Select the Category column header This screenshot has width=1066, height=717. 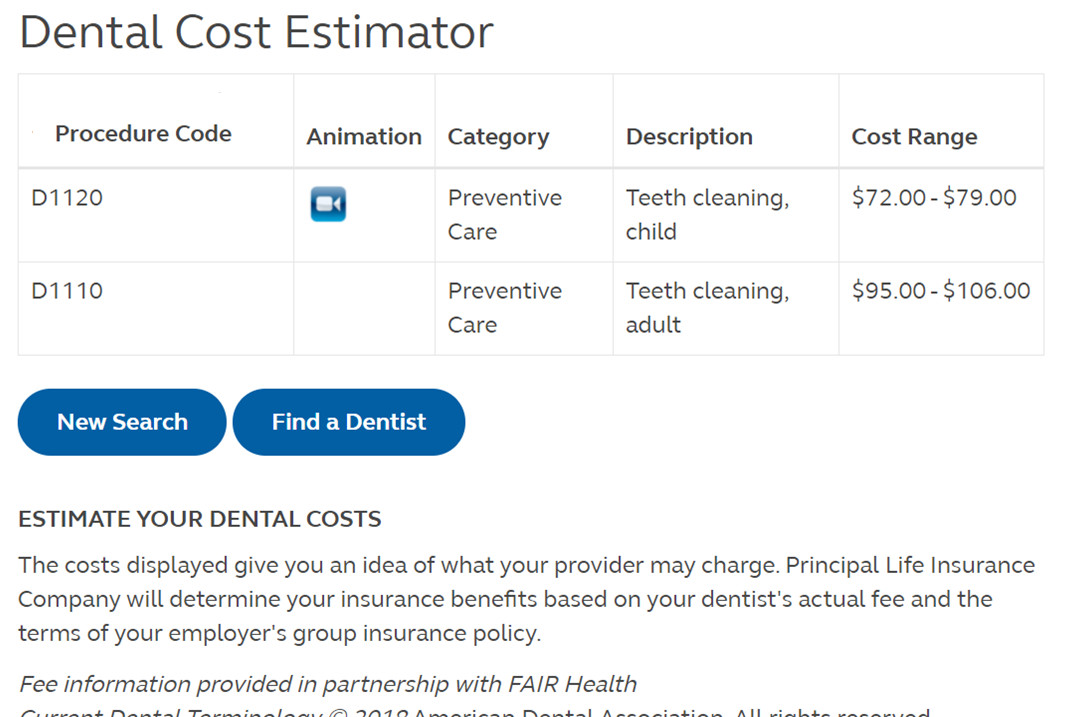(x=498, y=137)
